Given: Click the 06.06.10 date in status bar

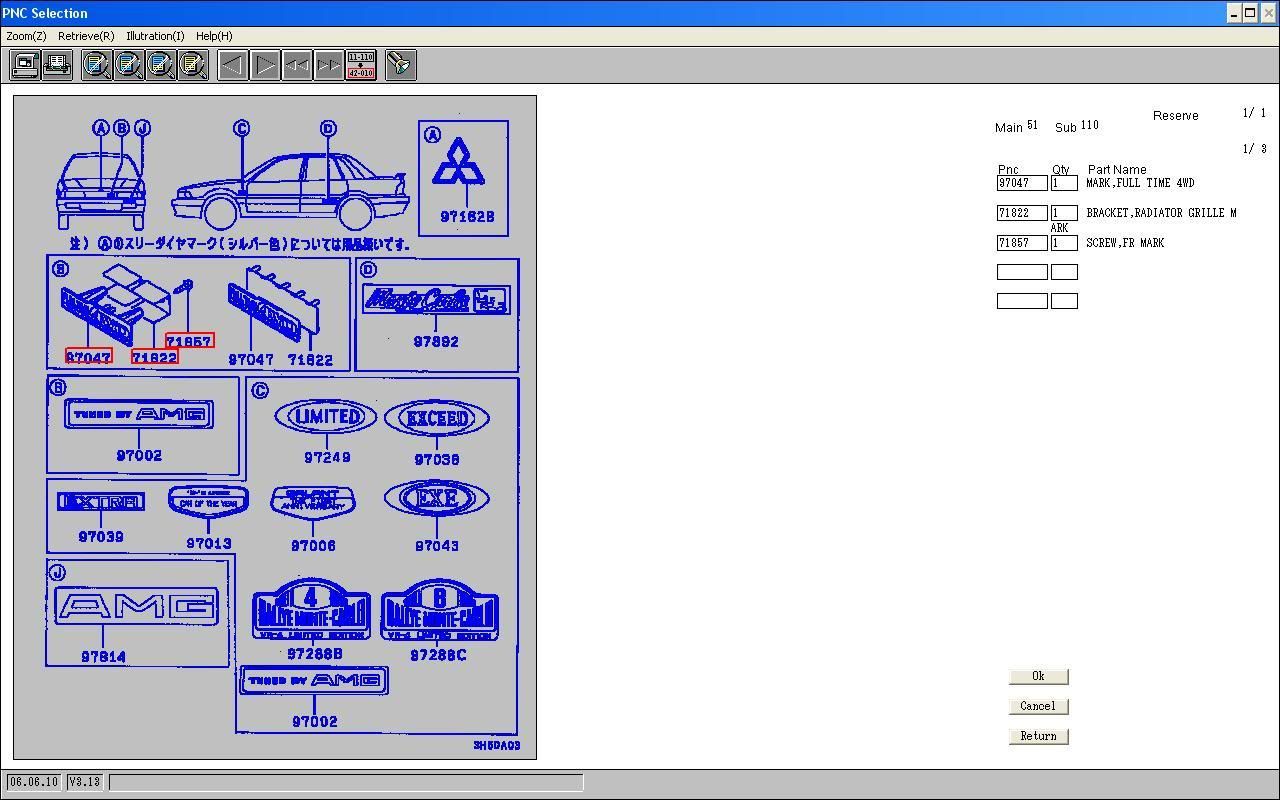Looking at the screenshot, I should pyautogui.click(x=34, y=782).
